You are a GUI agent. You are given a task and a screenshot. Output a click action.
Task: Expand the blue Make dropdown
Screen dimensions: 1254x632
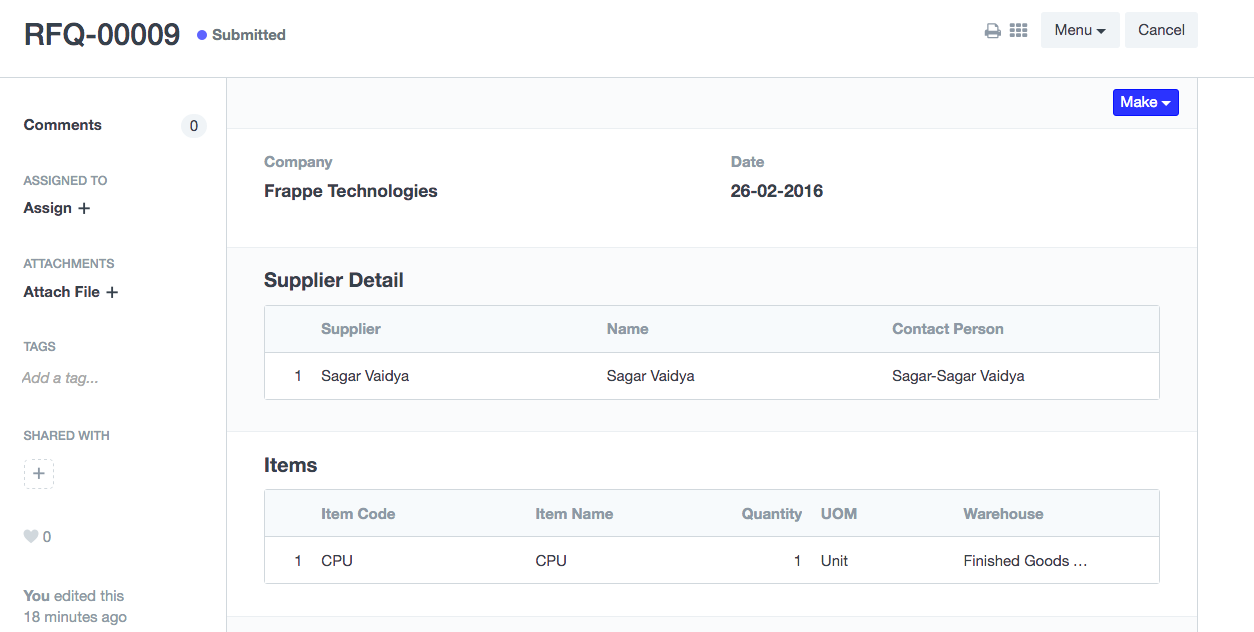point(1145,102)
